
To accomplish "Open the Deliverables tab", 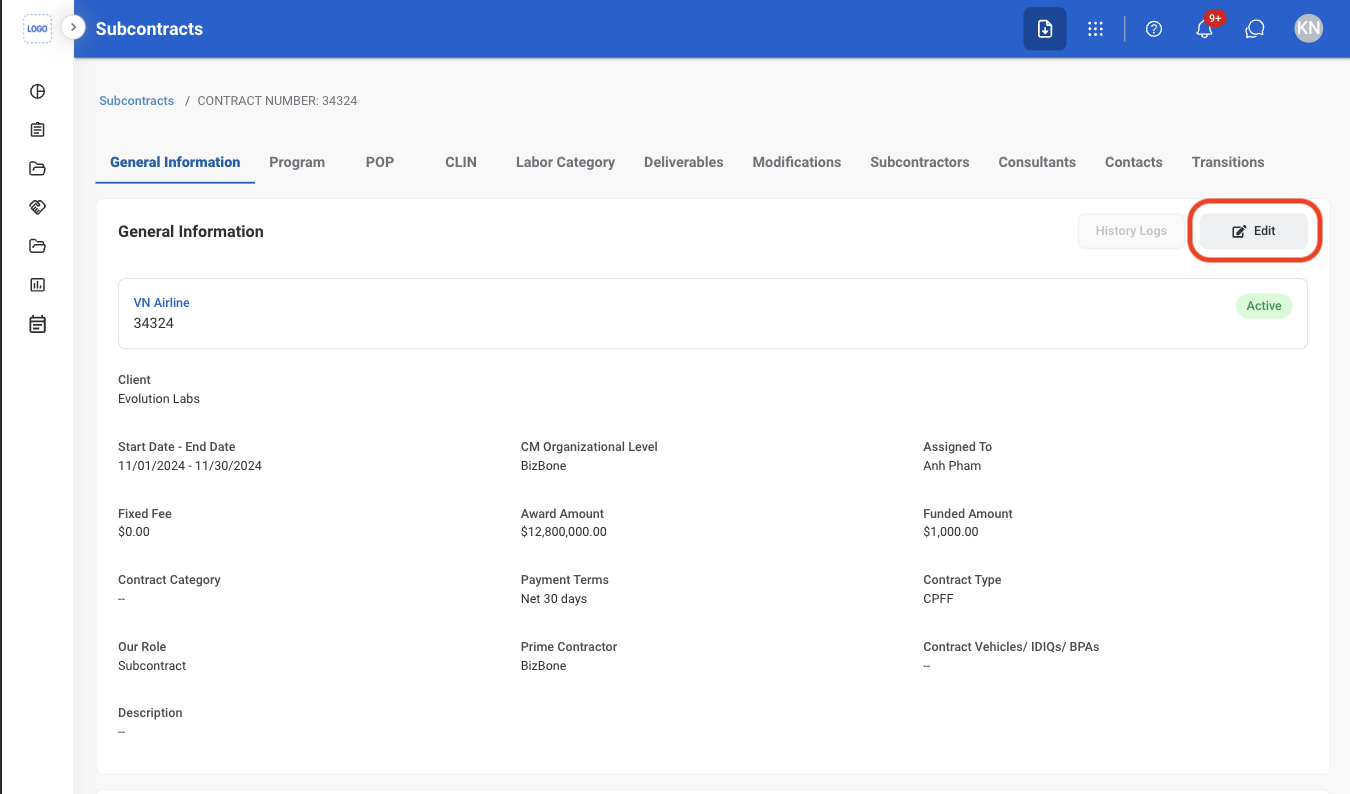I will (683, 162).
